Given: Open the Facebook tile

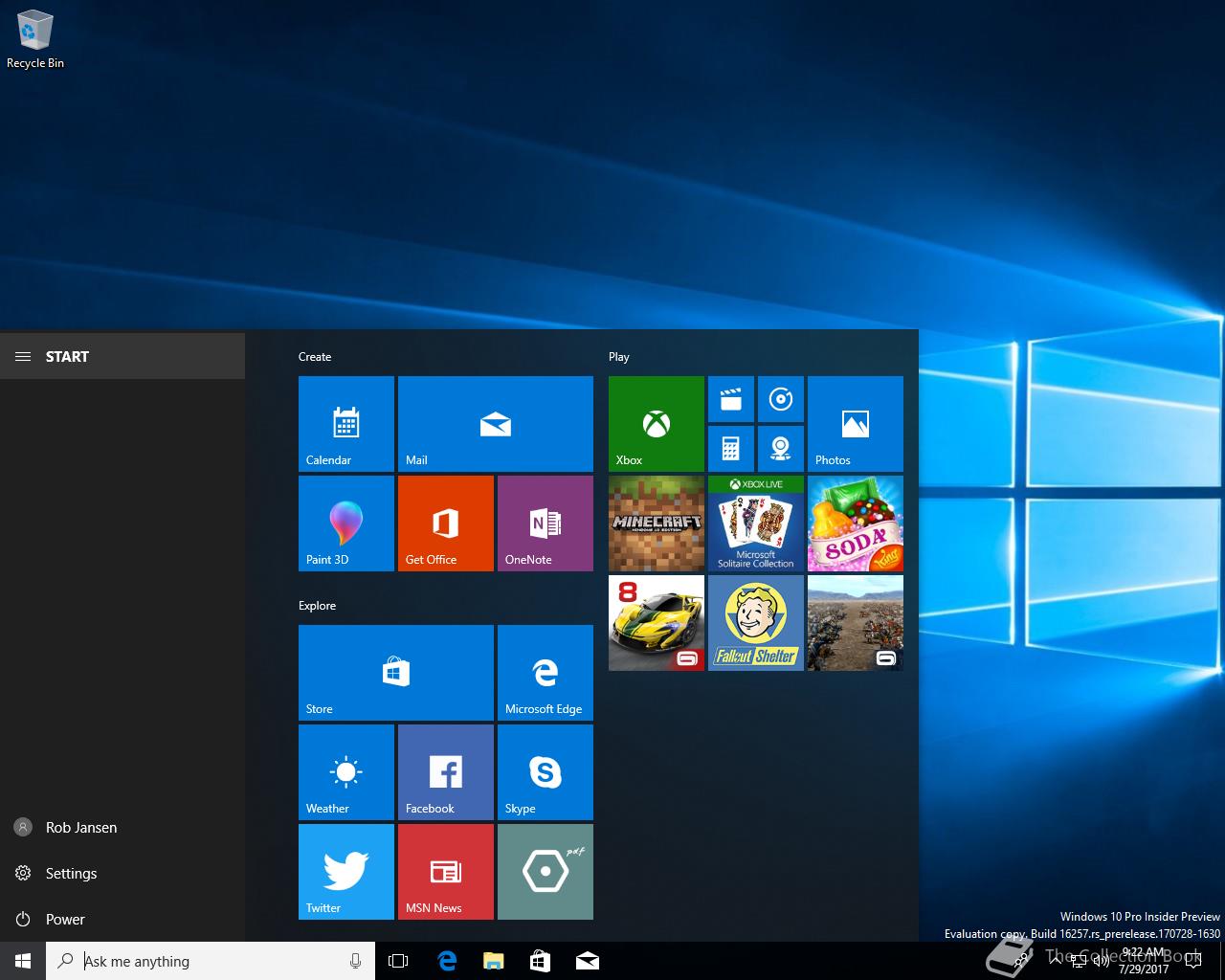Looking at the screenshot, I should (446, 772).
